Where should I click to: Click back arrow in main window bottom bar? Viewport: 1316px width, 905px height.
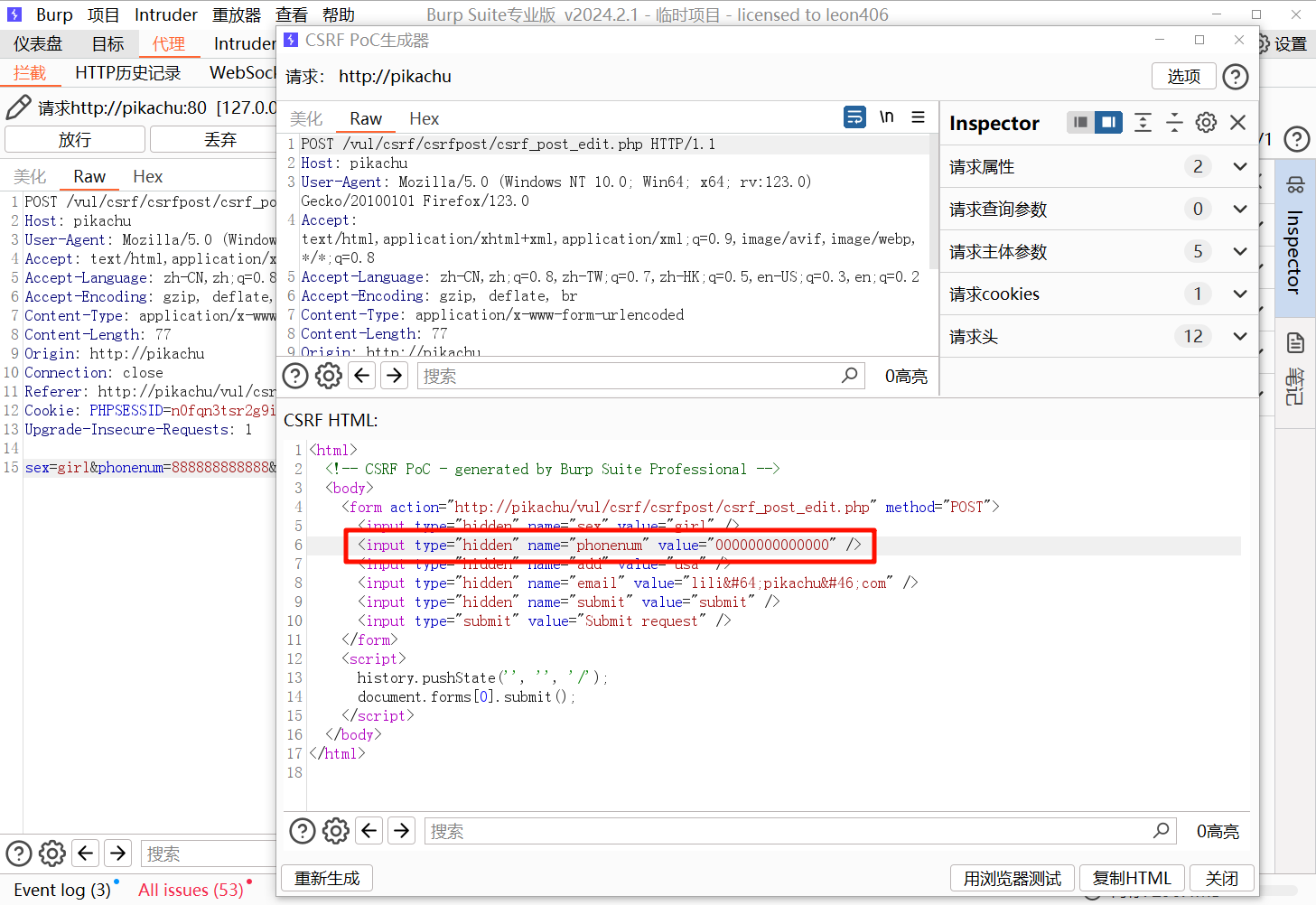(x=86, y=853)
